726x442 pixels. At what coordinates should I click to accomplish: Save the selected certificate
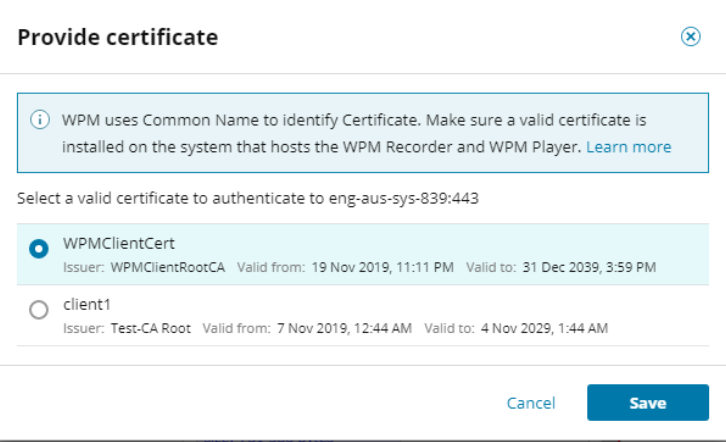[648, 403]
